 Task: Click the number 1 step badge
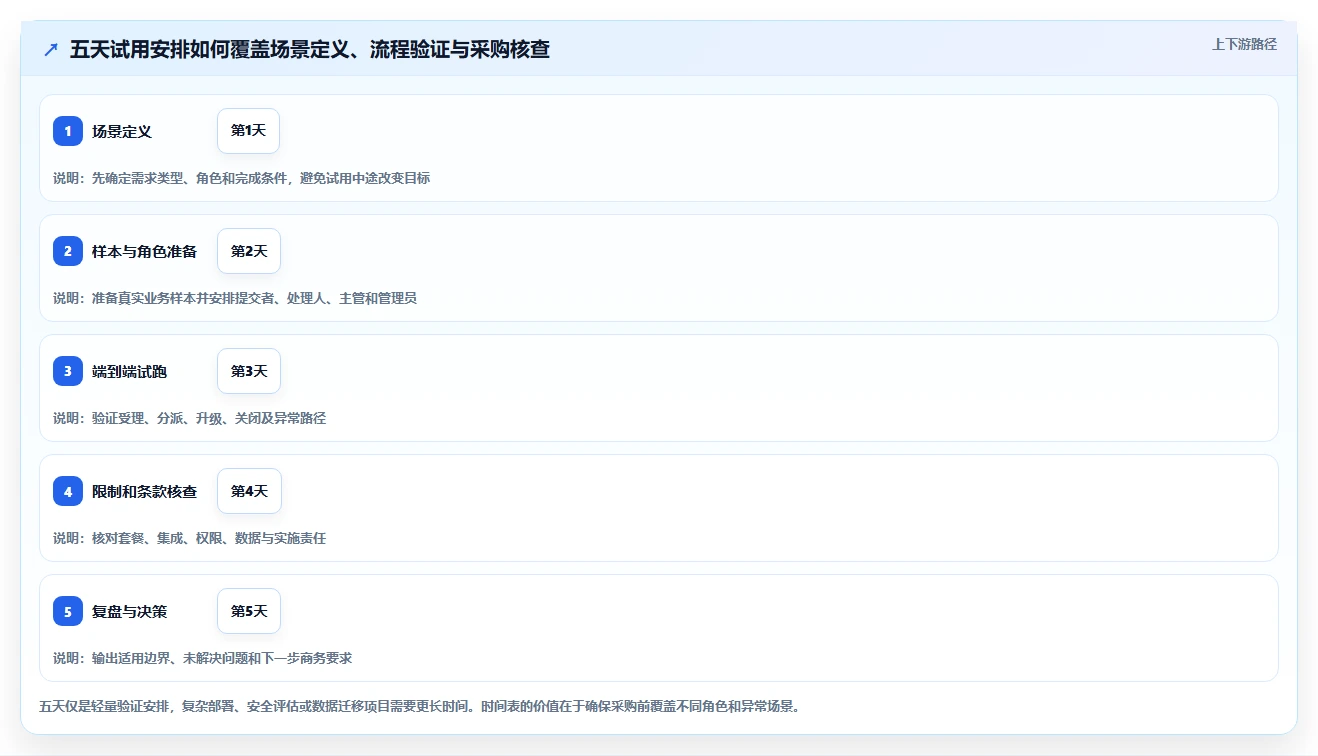point(68,131)
